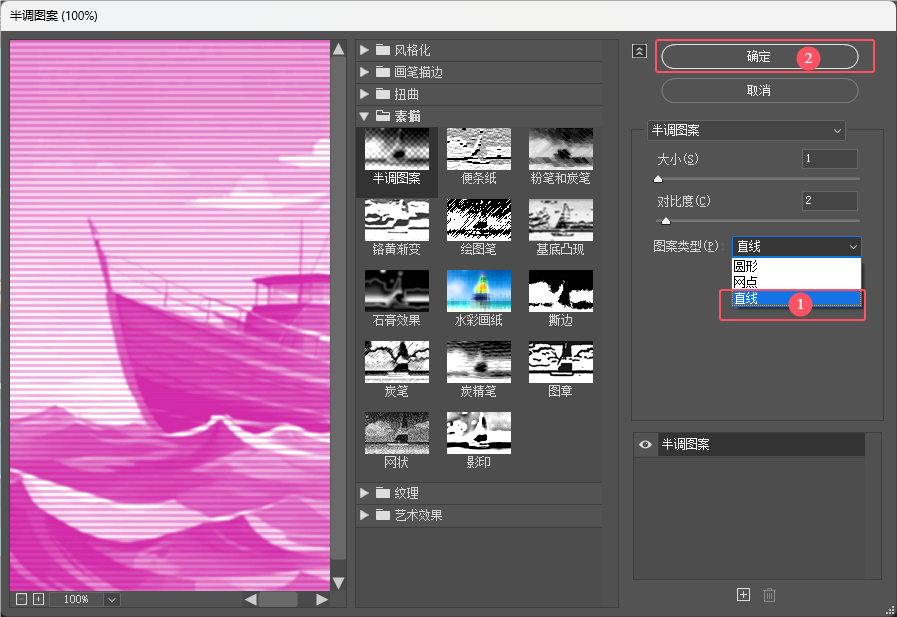Pick the 水彩画纸 filter thumbnail
This screenshot has height=617, width=897.
(479, 291)
